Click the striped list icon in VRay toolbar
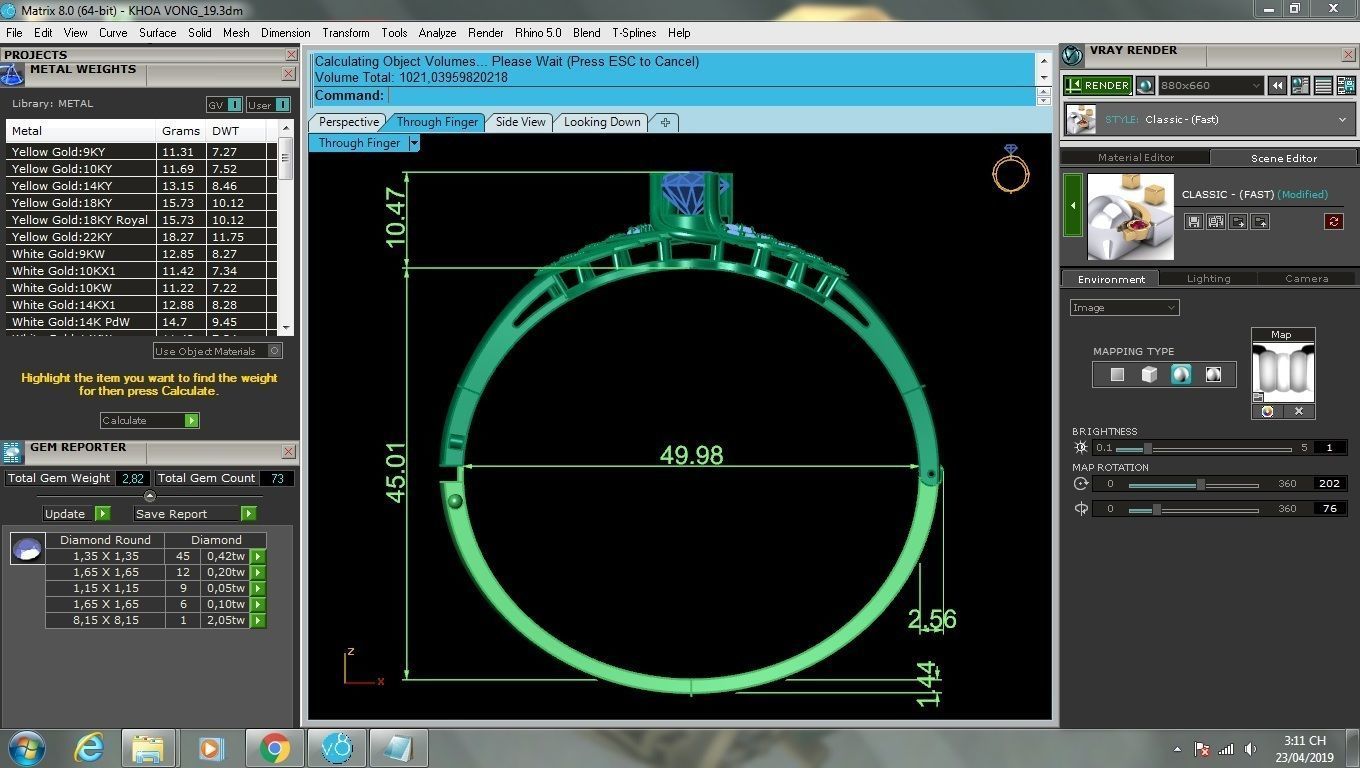This screenshot has width=1360, height=768. pyautogui.click(x=1322, y=86)
